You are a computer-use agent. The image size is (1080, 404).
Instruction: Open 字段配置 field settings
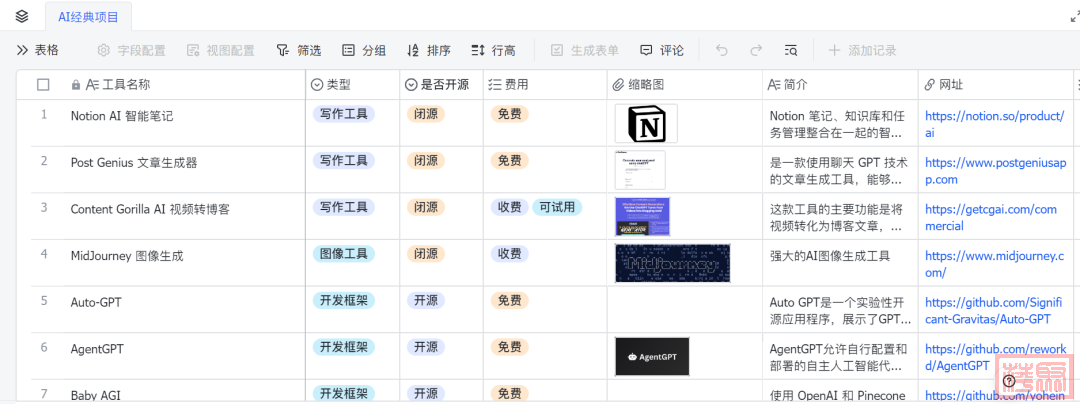pyautogui.click(x=132, y=50)
